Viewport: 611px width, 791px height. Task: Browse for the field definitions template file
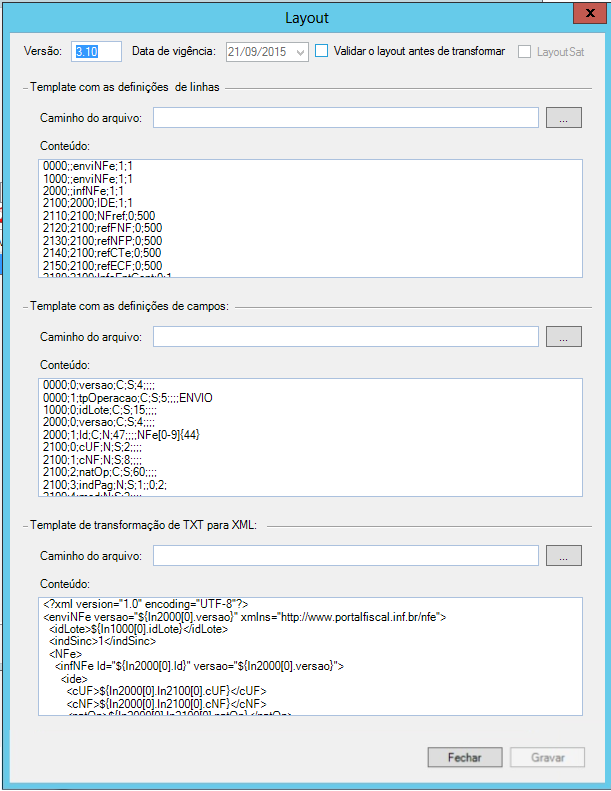click(564, 337)
